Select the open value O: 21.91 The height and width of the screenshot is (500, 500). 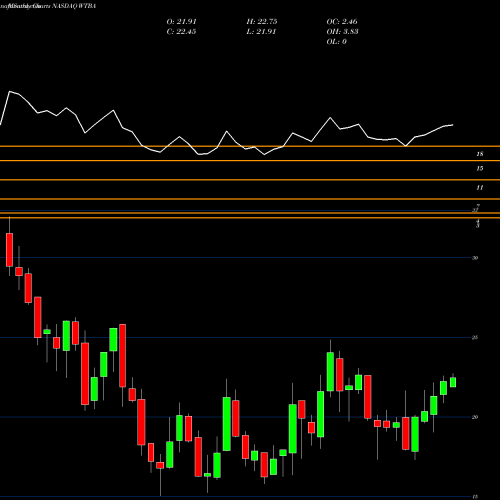(x=181, y=21)
